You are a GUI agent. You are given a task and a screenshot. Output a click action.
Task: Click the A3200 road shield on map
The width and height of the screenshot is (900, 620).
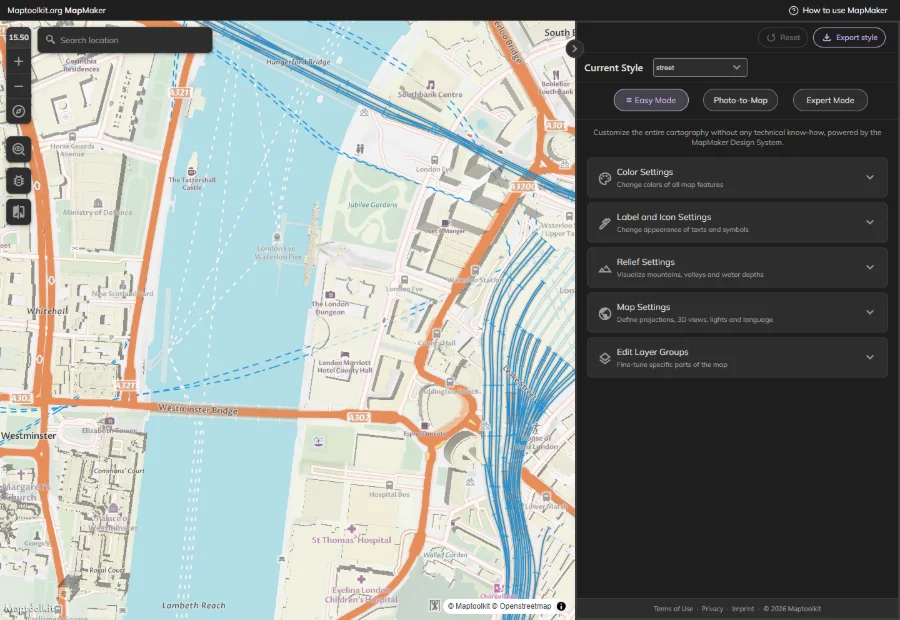tap(523, 187)
